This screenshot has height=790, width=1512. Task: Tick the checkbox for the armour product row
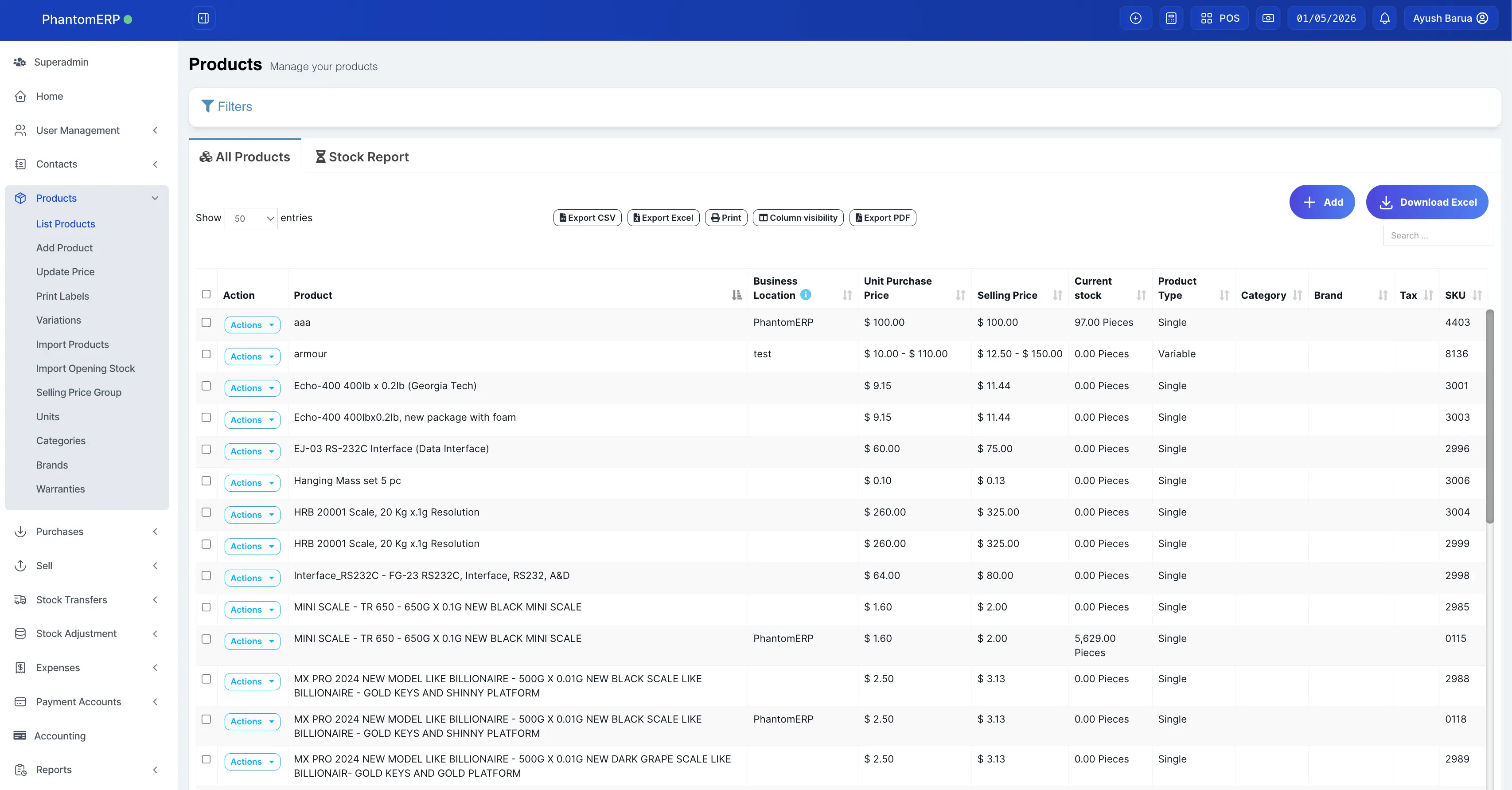[x=206, y=355]
